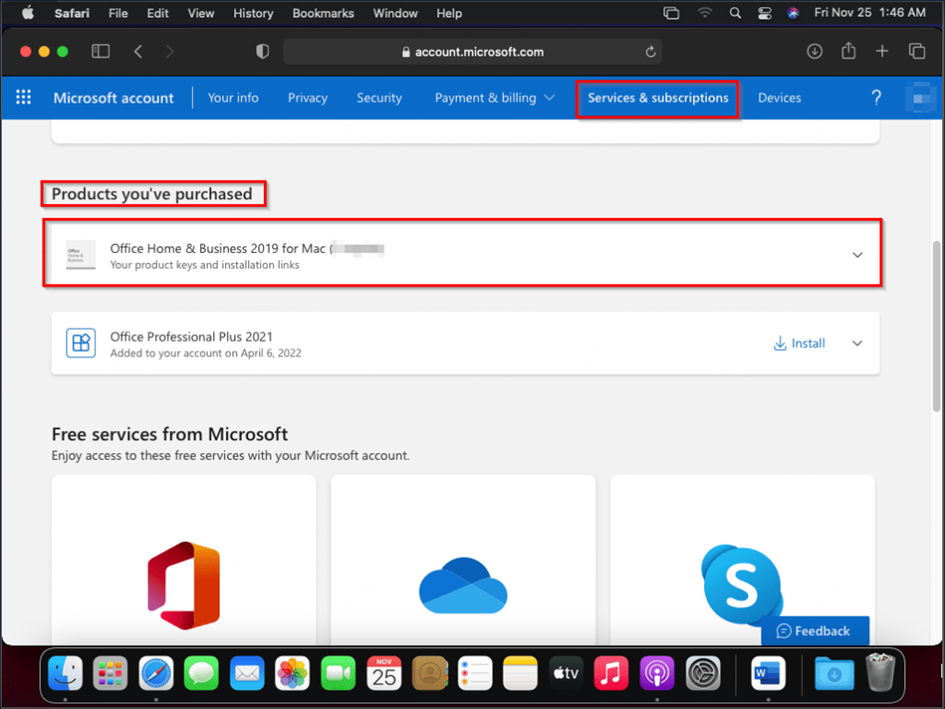This screenshot has height=709, width=945.
Task: Open the Payment & billing dropdown
Action: (x=494, y=98)
